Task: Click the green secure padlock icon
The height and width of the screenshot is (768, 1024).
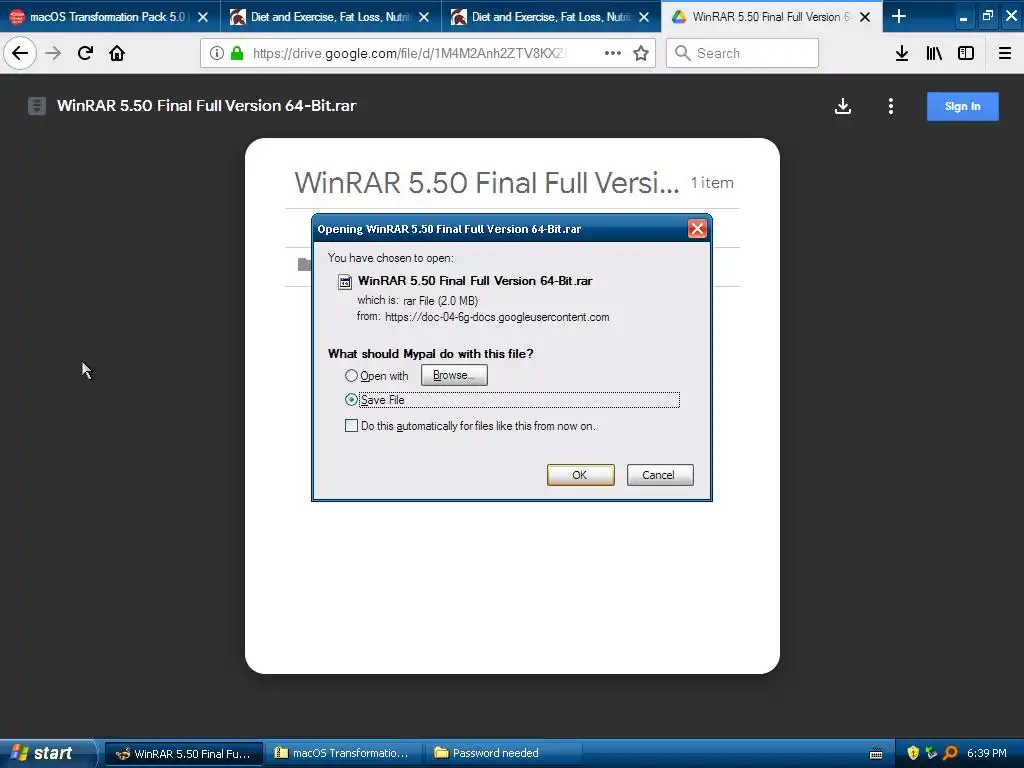Action: click(236, 53)
